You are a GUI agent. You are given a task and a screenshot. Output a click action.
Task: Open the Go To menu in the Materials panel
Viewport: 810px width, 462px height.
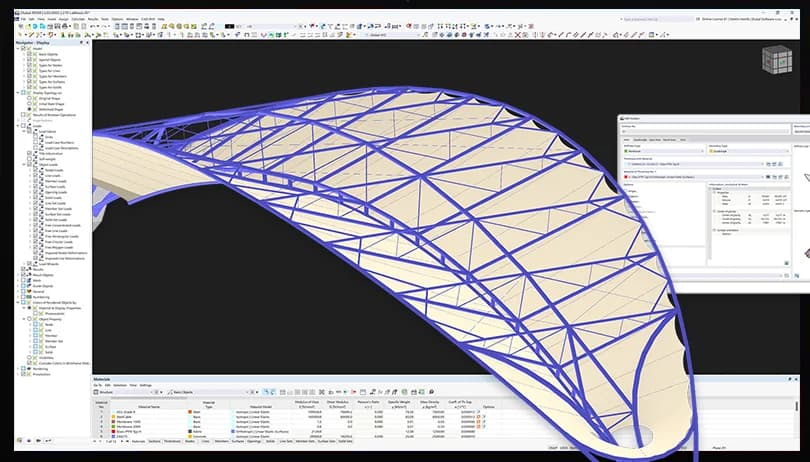[98, 385]
